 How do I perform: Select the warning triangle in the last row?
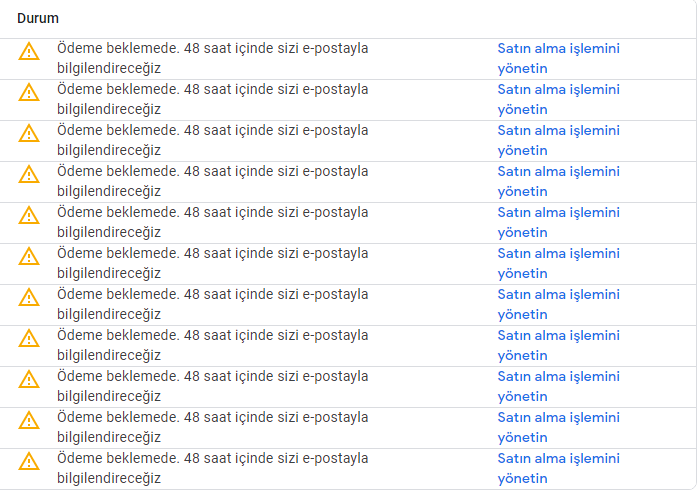29,461
